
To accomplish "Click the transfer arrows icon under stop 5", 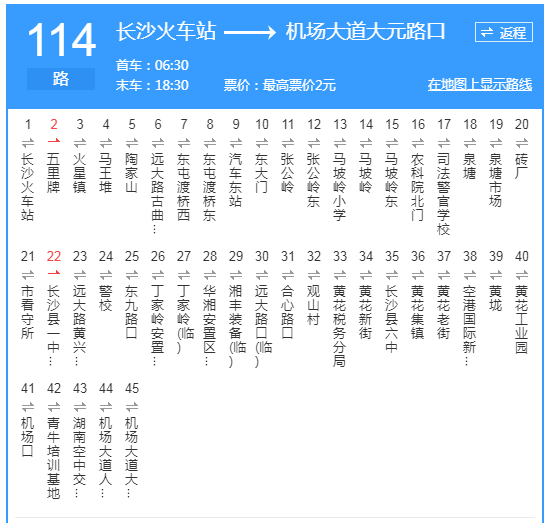I will pyautogui.click(x=132, y=143).
